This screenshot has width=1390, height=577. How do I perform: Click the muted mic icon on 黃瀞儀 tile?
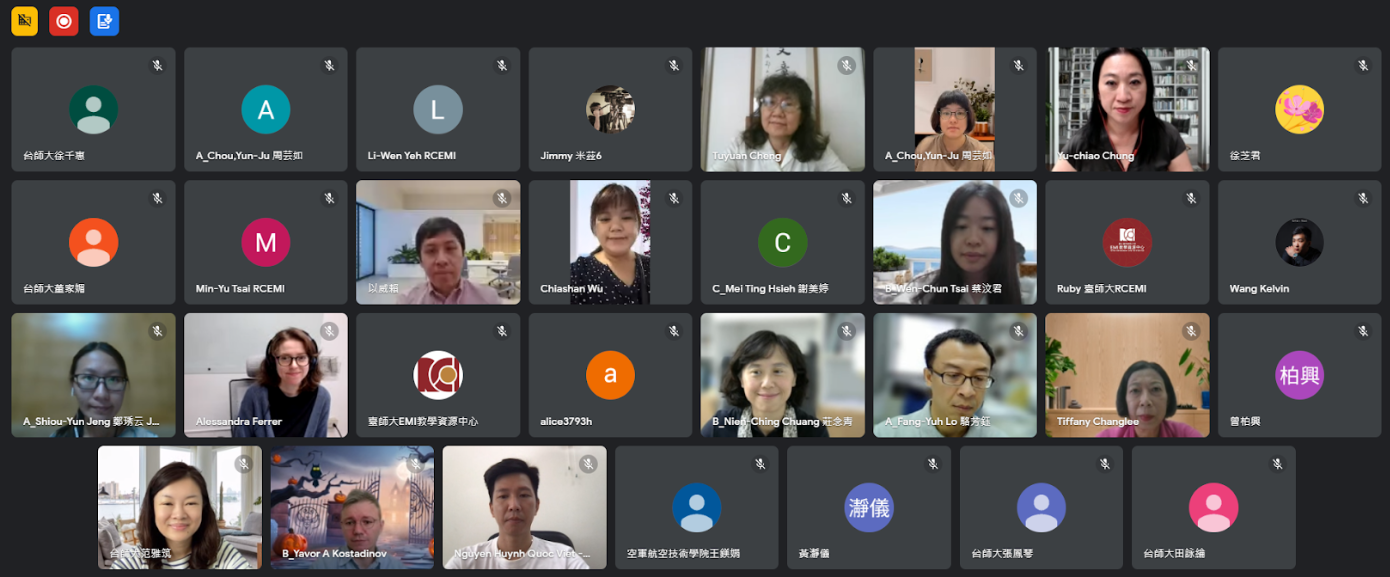coord(933,464)
